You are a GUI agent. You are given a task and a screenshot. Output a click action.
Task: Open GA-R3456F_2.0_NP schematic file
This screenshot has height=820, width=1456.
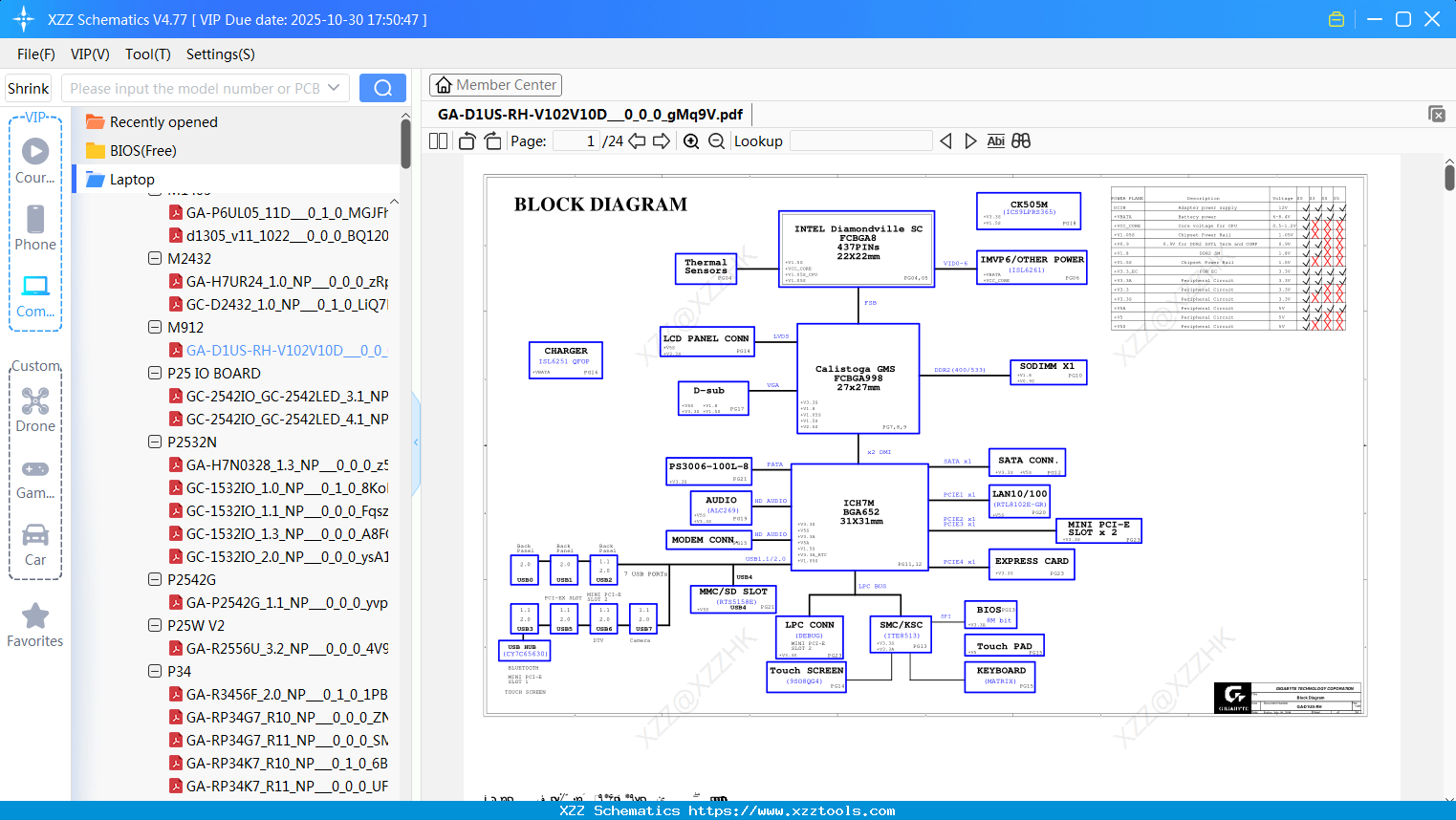point(279,695)
